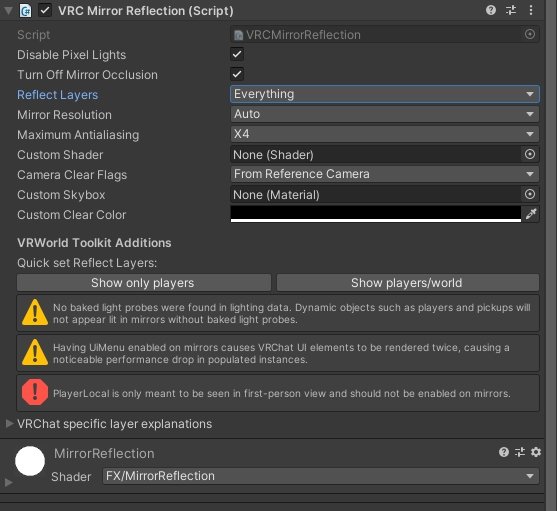
Task: Click the Custom Clear Color label
Action: coord(72,214)
